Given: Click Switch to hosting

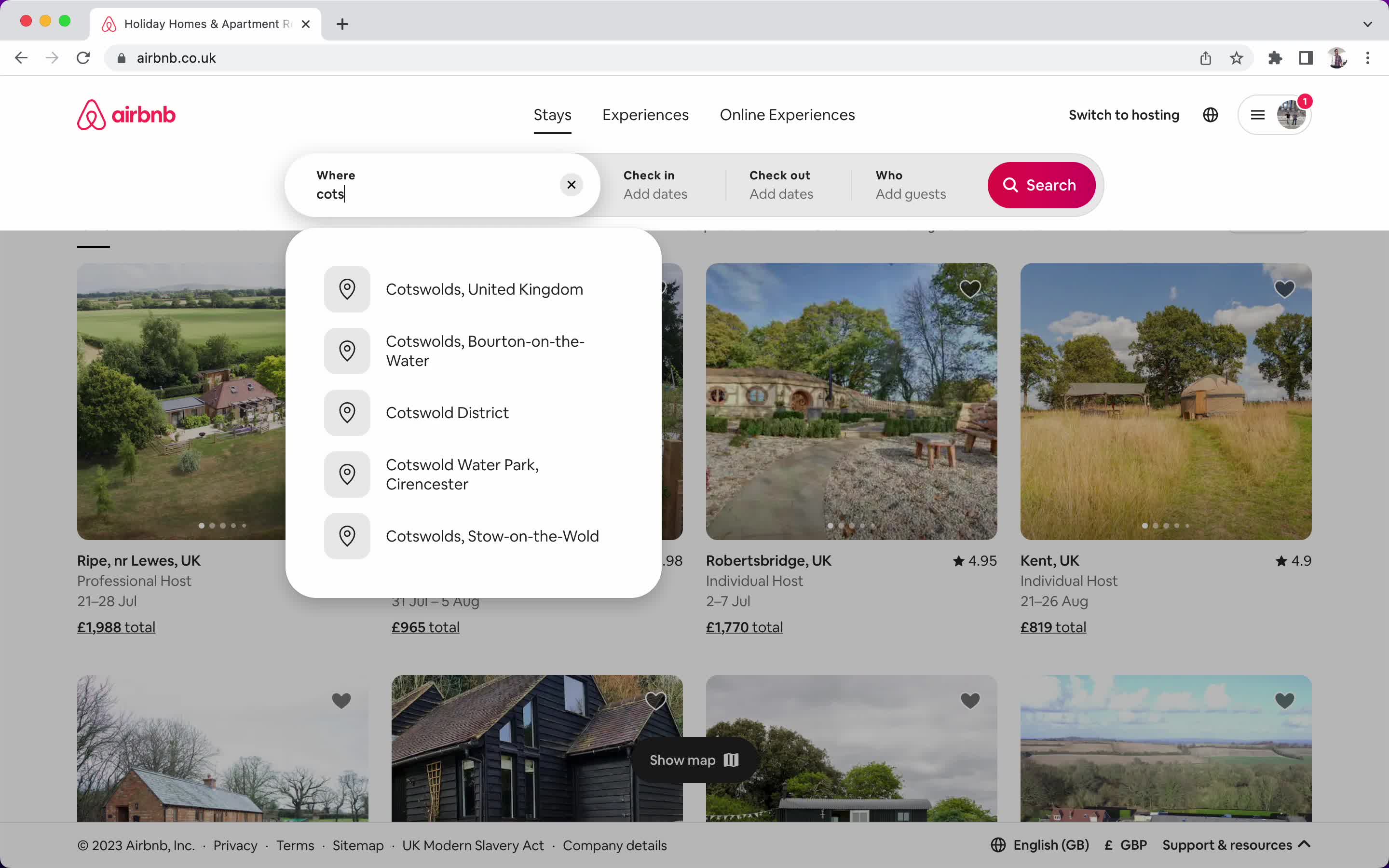Looking at the screenshot, I should coord(1123,114).
